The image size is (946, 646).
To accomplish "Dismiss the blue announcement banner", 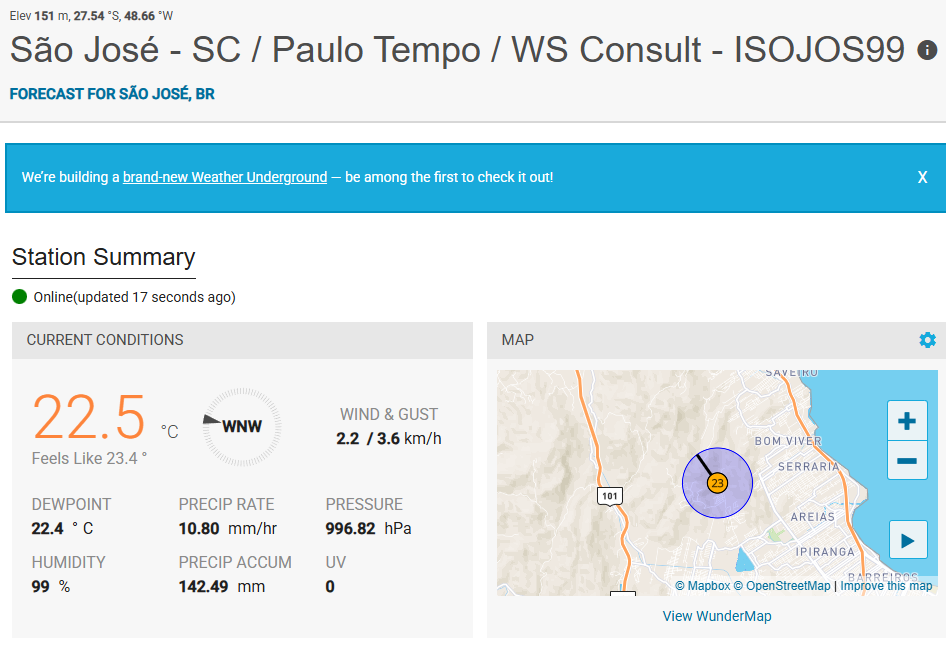I will pyautogui.click(x=922, y=177).
